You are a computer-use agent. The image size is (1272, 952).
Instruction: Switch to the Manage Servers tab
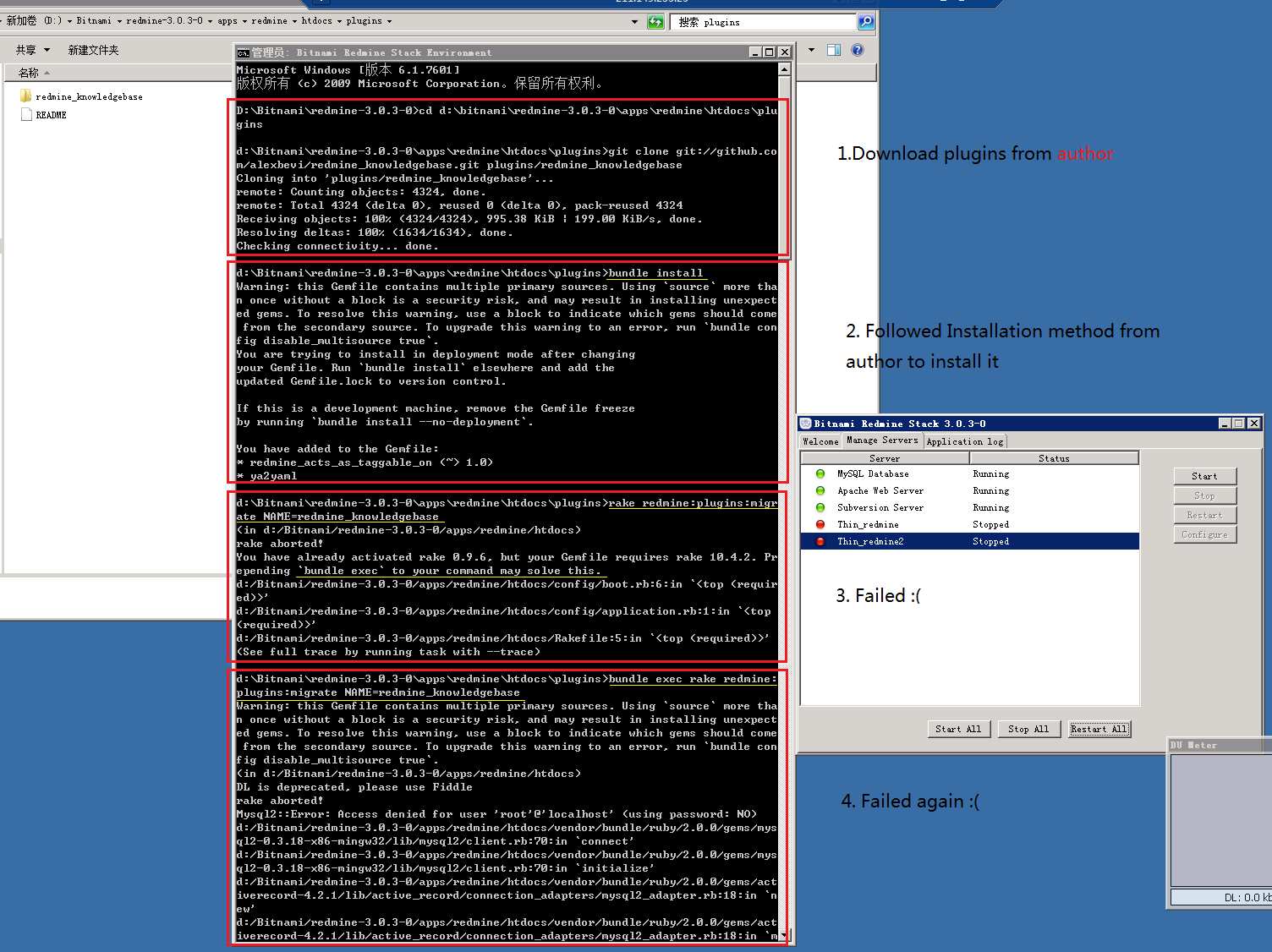coord(882,440)
